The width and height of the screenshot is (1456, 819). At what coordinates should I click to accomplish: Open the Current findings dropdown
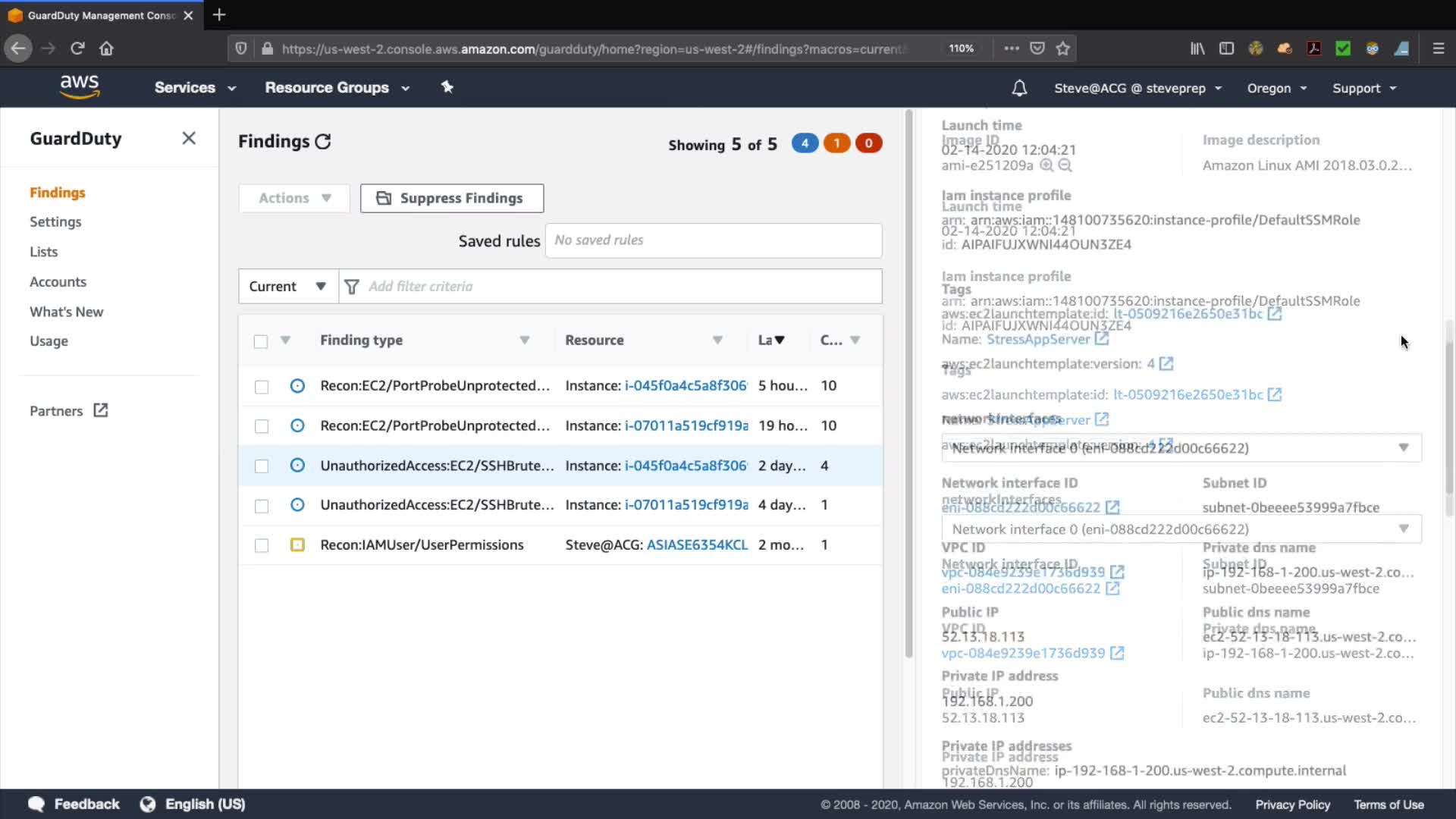tap(288, 287)
